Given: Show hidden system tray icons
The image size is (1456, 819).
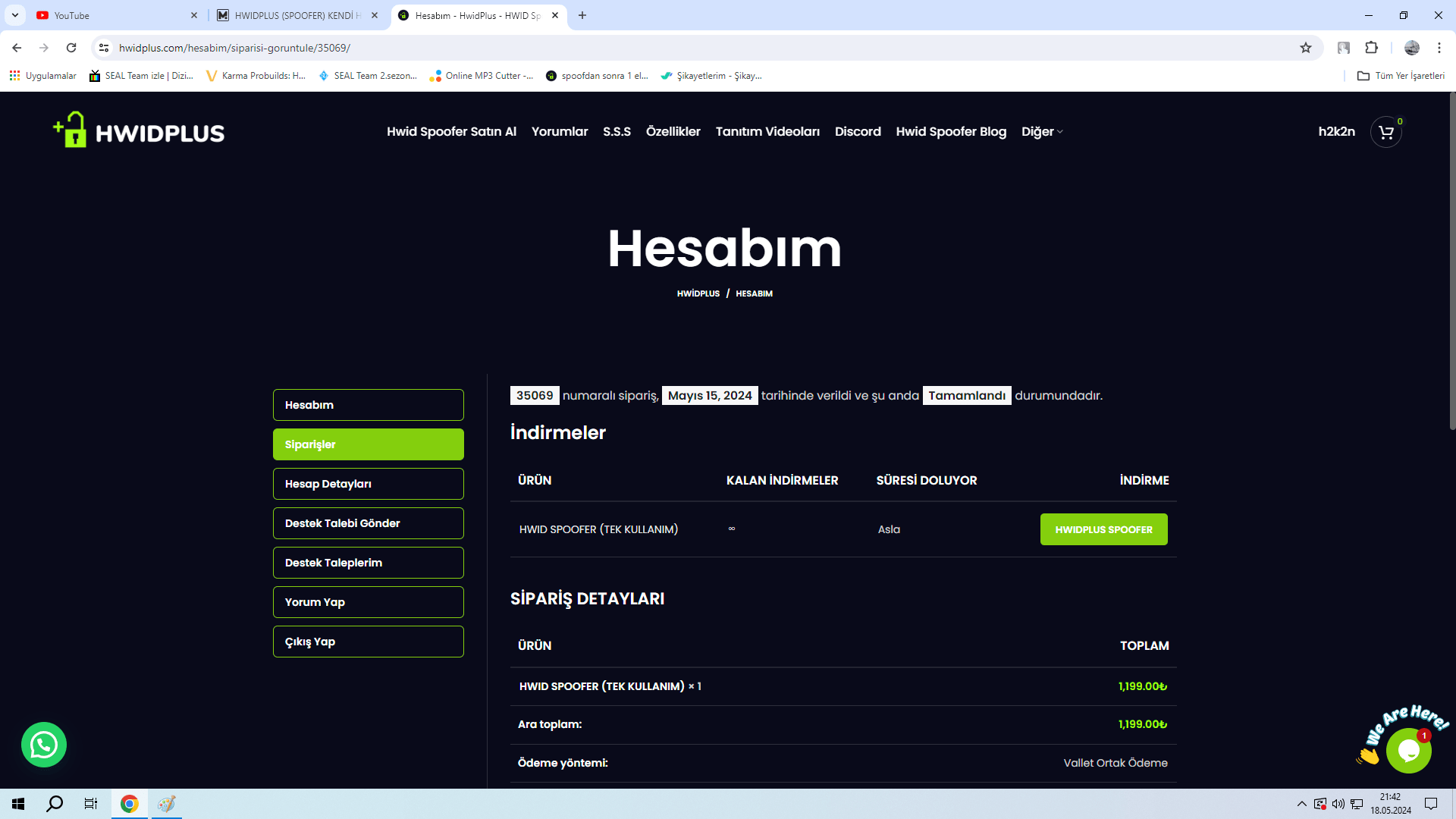Looking at the screenshot, I should (1302, 804).
